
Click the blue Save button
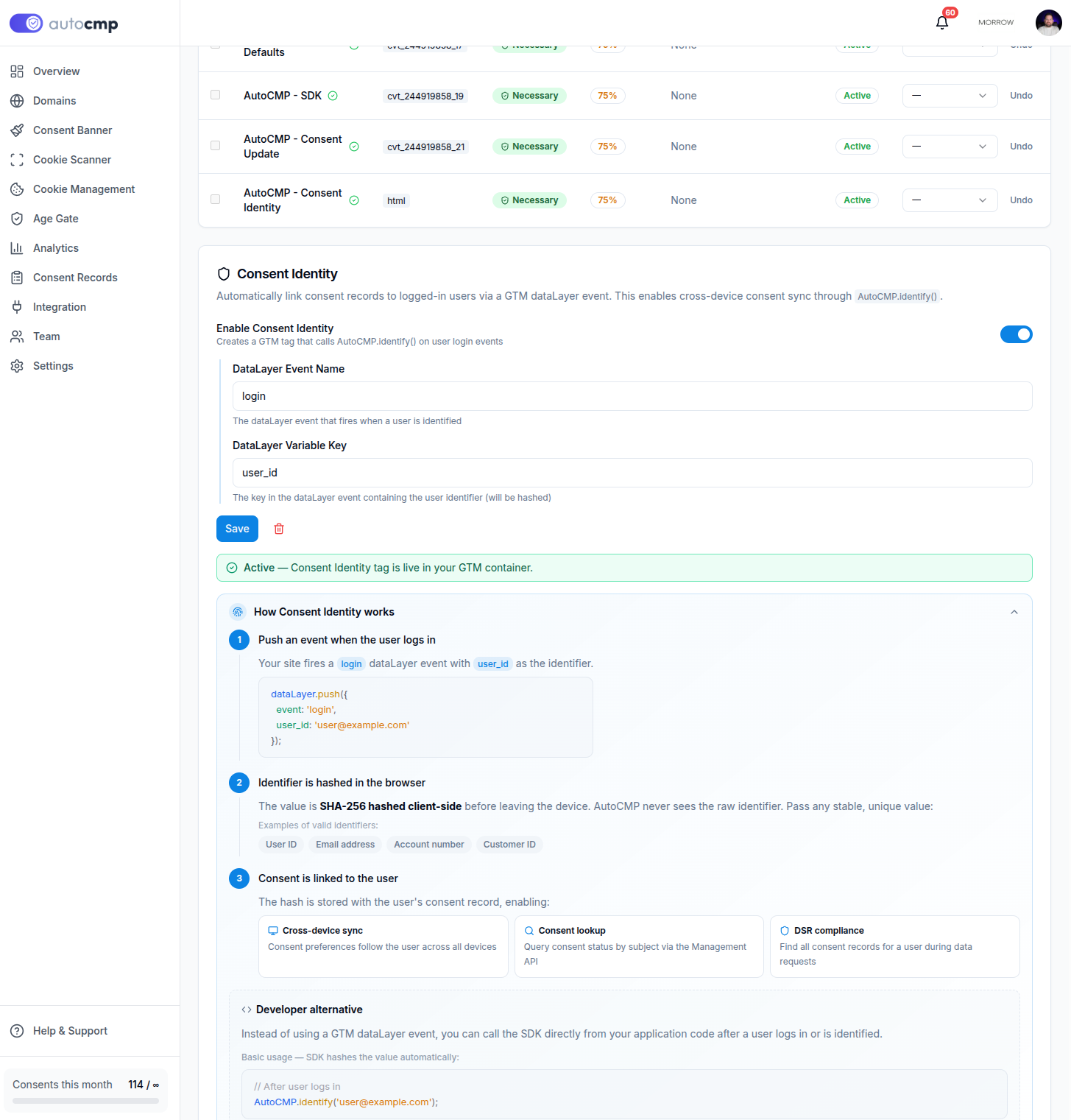pos(237,529)
